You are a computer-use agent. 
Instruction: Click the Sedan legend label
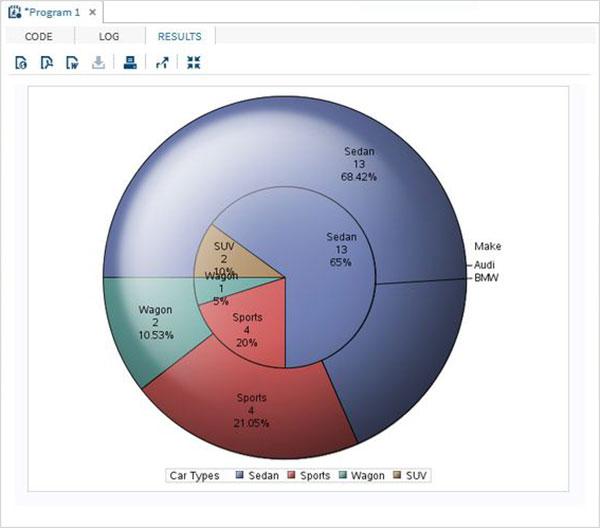[264, 476]
